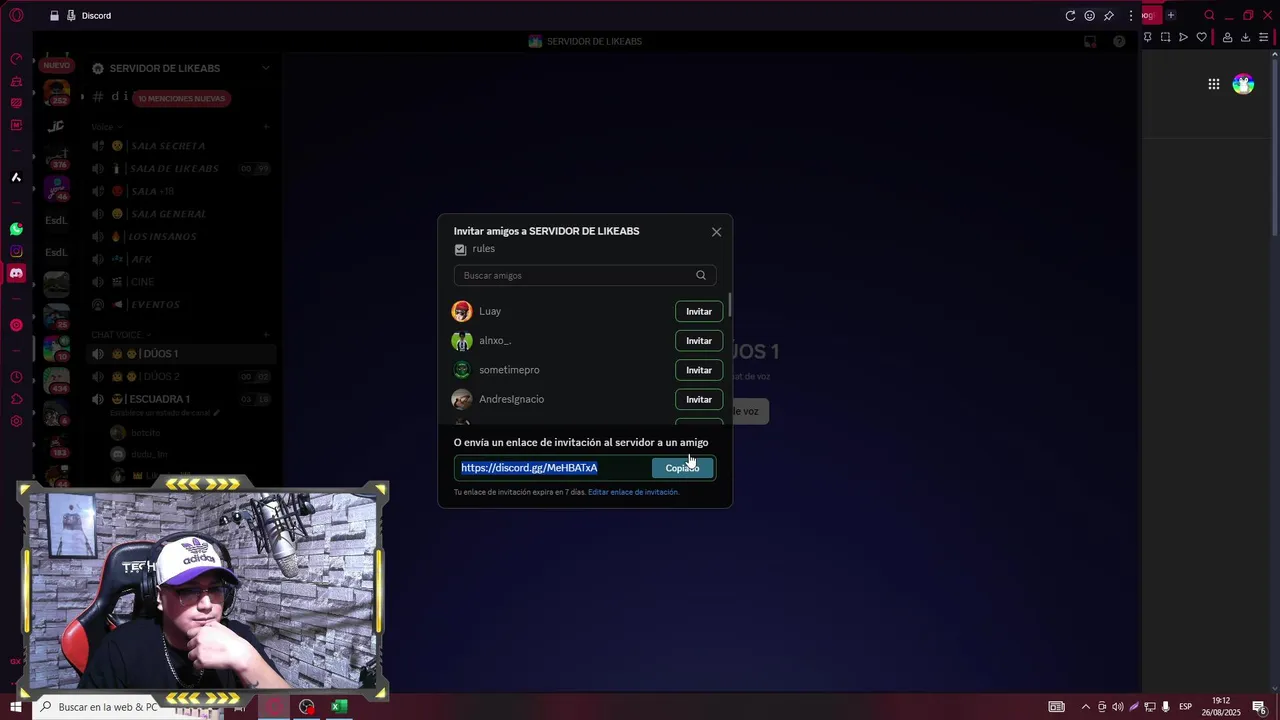This screenshot has width=1280, height=720.
Task: Open Opera sidebar settings gear
Action: (16, 421)
